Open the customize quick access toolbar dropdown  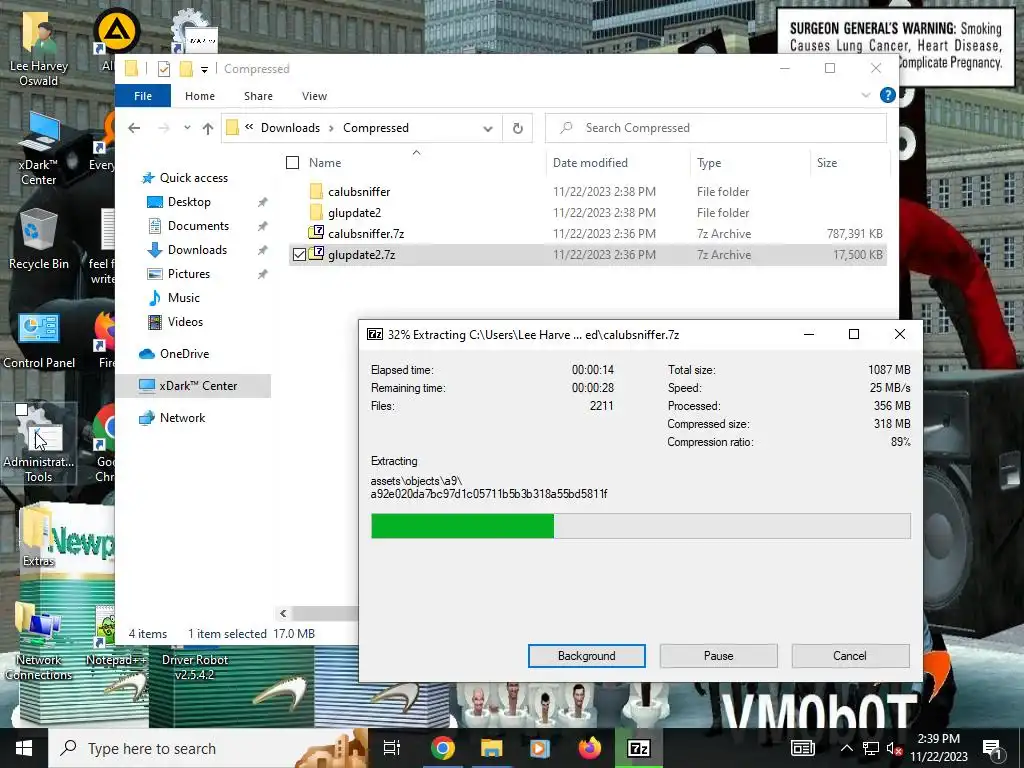(x=204, y=69)
